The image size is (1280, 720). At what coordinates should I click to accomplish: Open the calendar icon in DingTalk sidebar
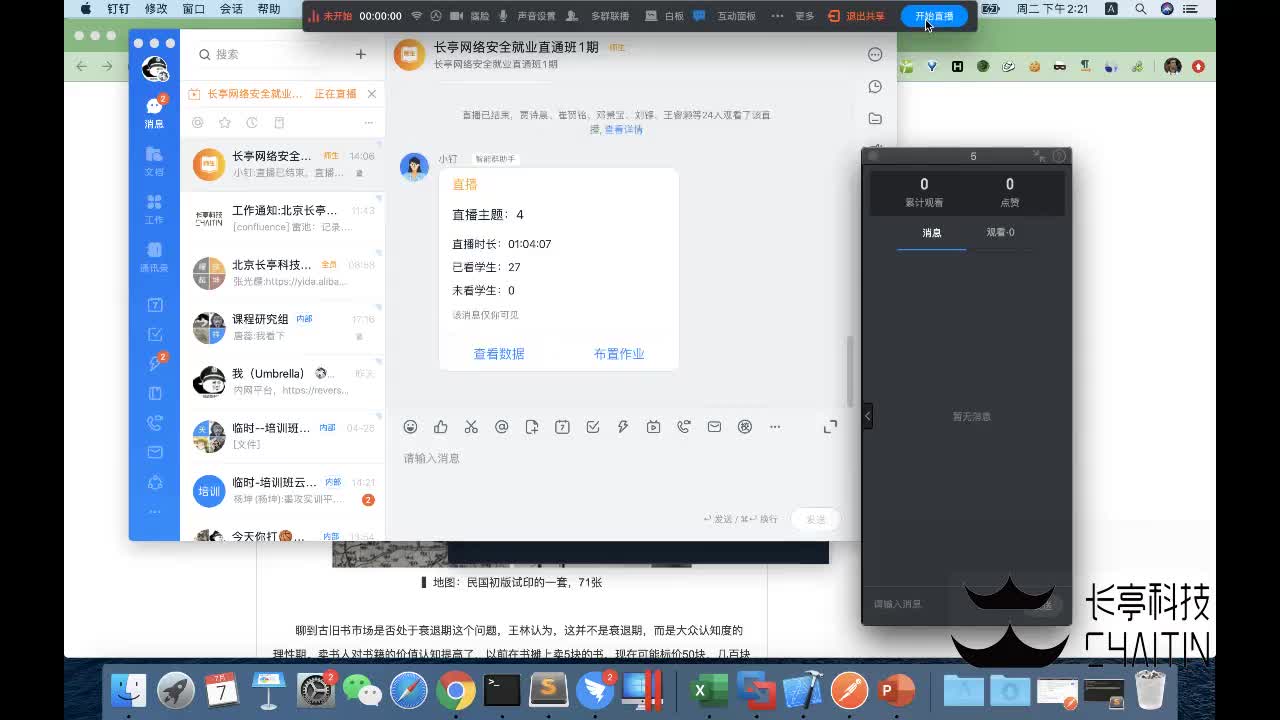click(x=155, y=305)
